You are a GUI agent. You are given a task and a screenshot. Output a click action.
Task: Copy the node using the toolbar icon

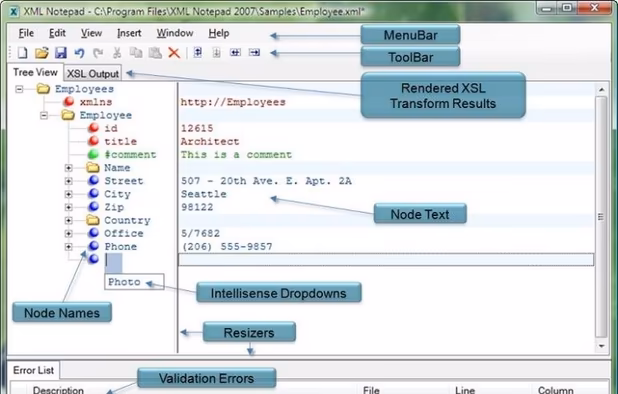coord(136,52)
